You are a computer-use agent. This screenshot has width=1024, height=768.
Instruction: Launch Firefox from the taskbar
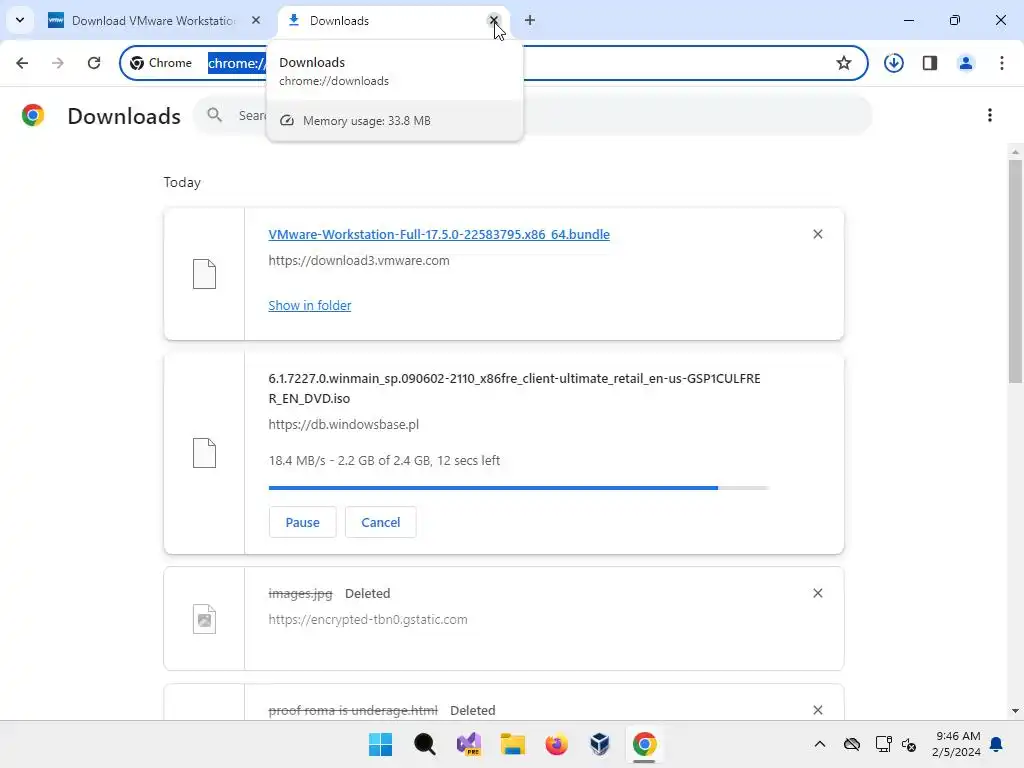click(x=556, y=744)
